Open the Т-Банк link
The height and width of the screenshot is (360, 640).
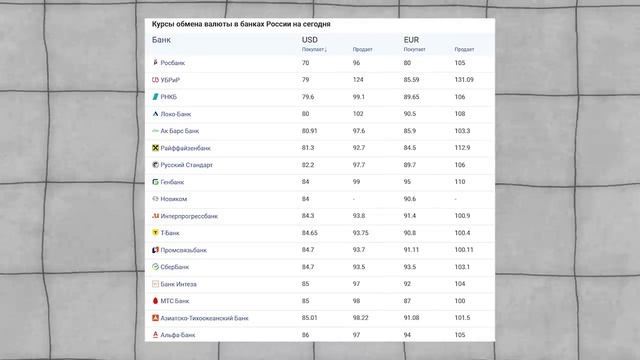point(170,233)
